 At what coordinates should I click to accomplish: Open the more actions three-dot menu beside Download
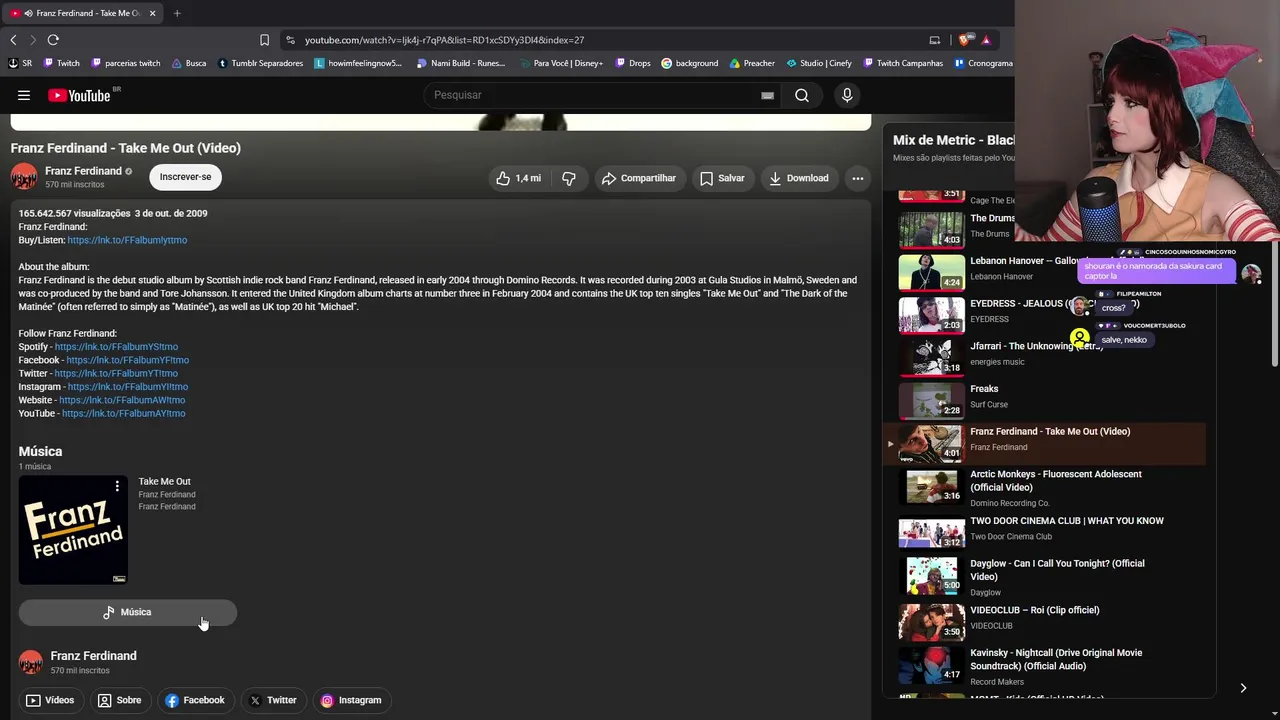coord(857,178)
